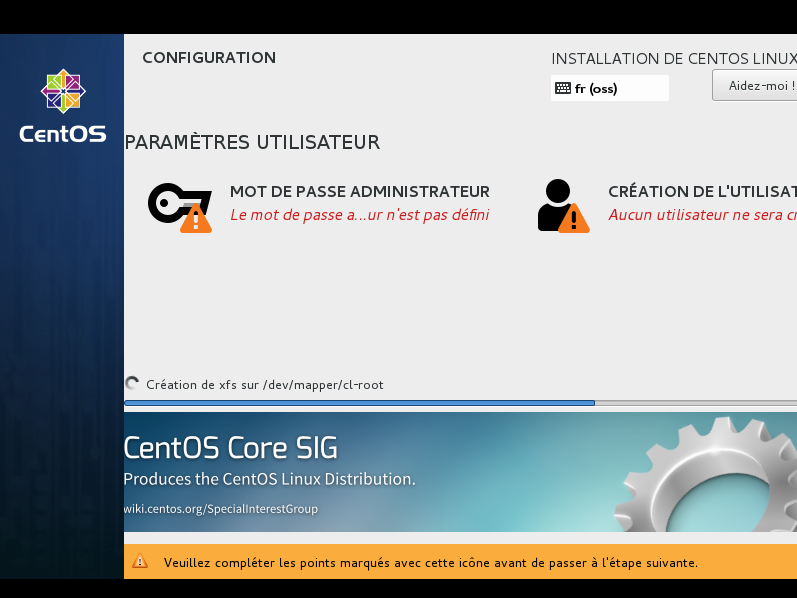Click the warning triangle on the key icon
The height and width of the screenshot is (598, 797).
[x=196, y=219]
